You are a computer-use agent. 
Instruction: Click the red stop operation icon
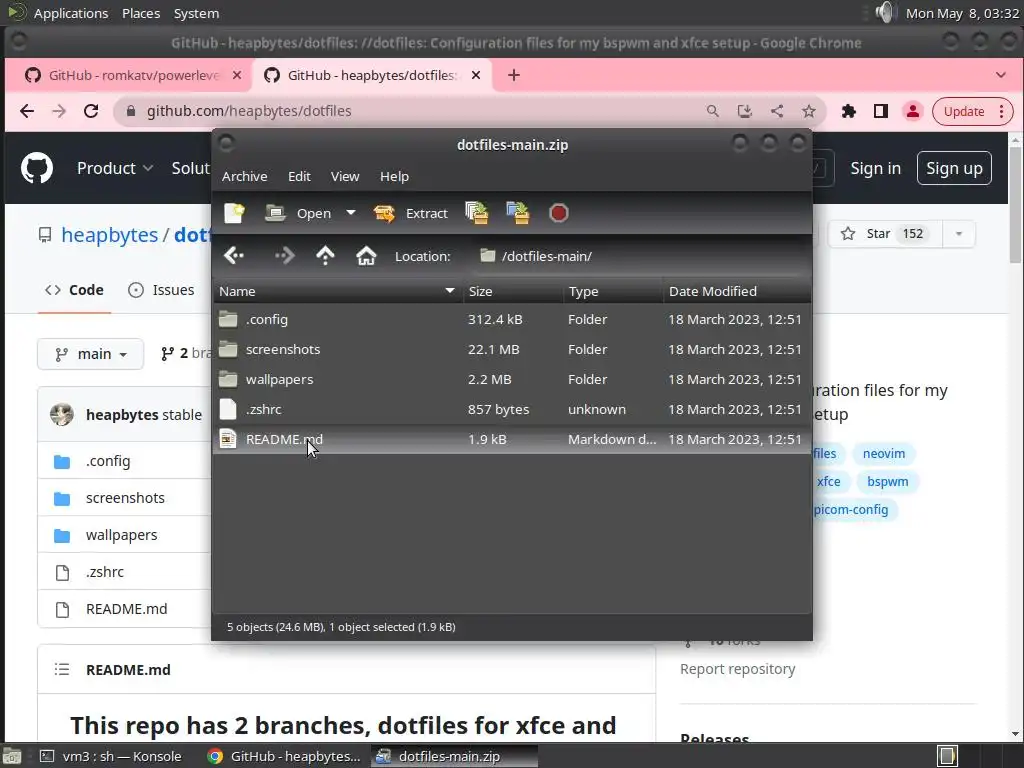[559, 213]
